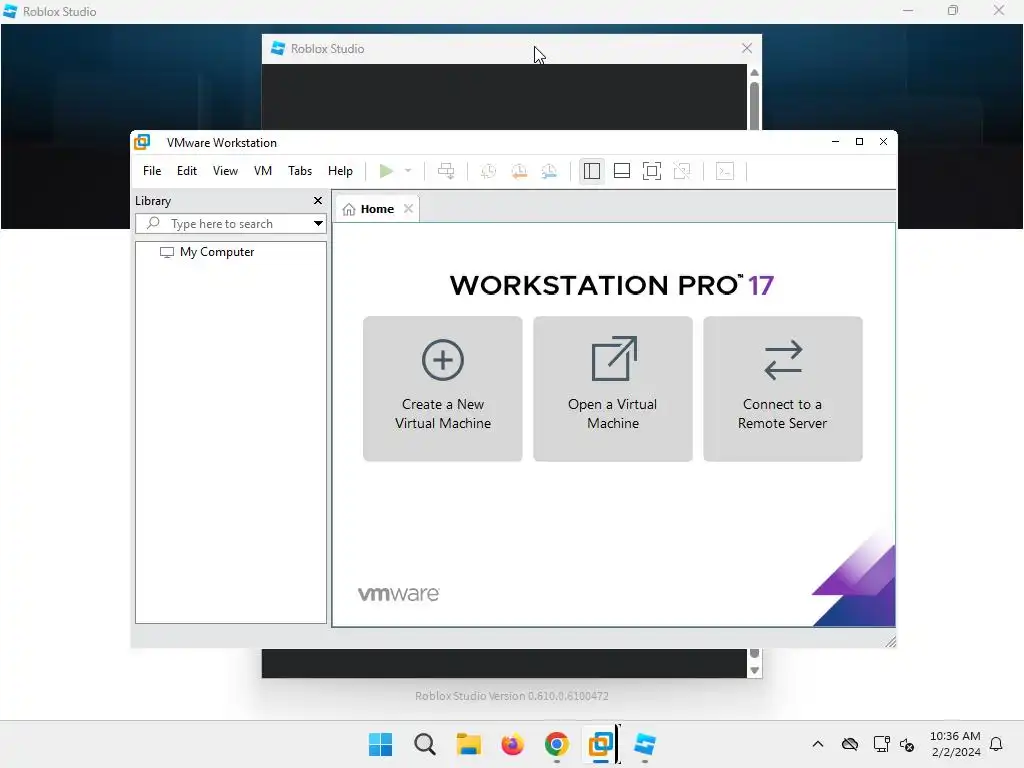Toggle the thumbnail bar toolbar icon
The height and width of the screenshot is (768, 1024).
click(x=622, y=171)
